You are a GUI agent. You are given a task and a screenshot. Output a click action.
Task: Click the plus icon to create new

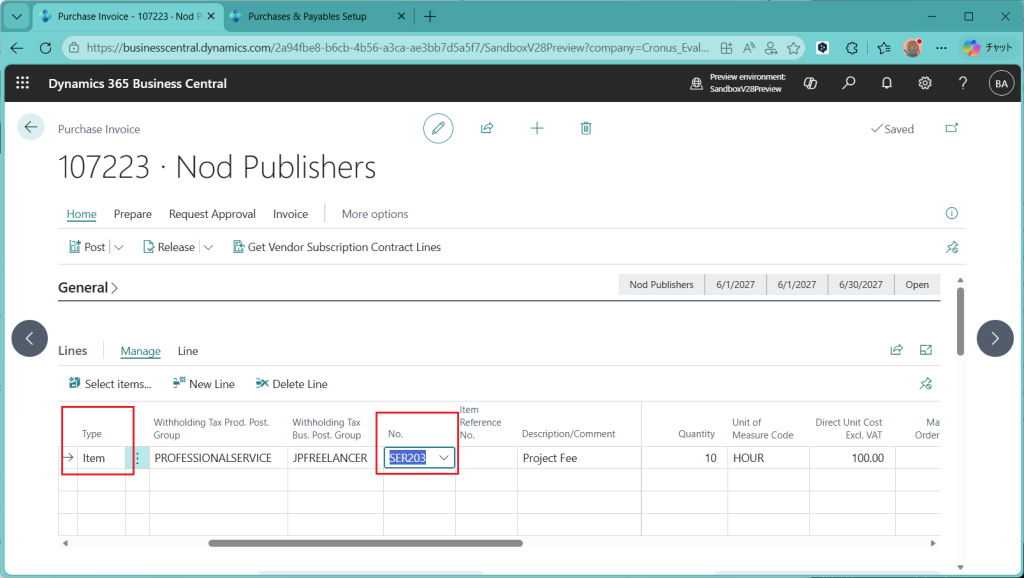tap(537, 128)
